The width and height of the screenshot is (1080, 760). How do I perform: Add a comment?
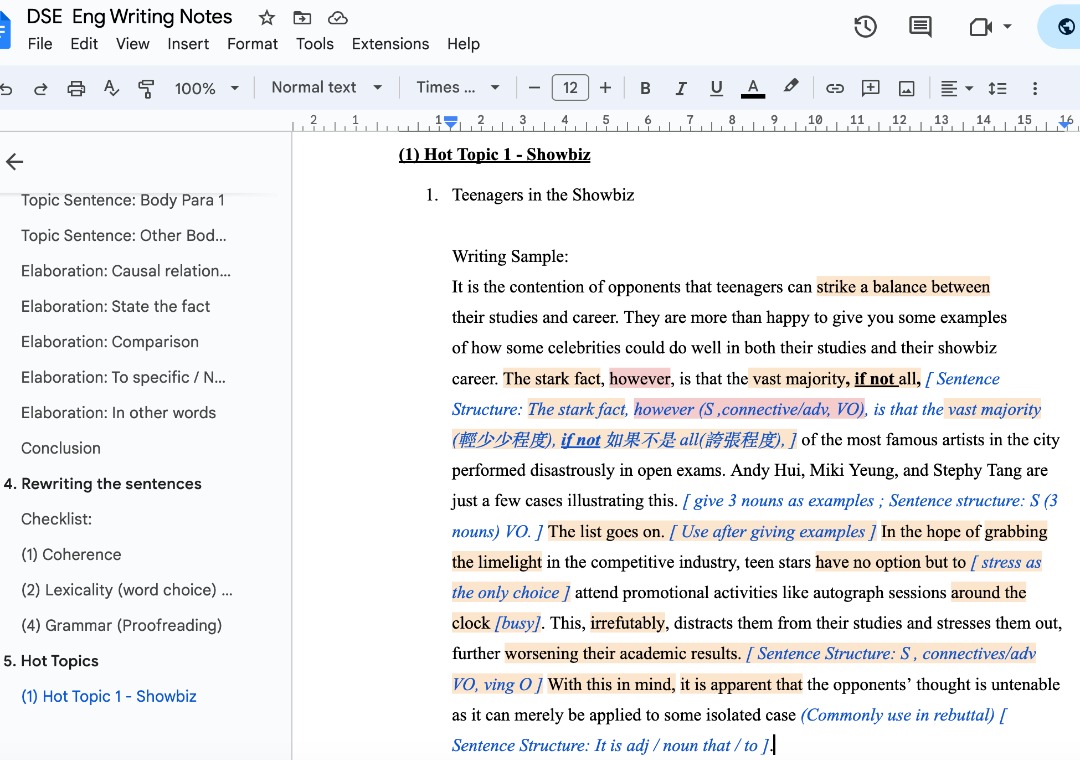click(870, 88)
